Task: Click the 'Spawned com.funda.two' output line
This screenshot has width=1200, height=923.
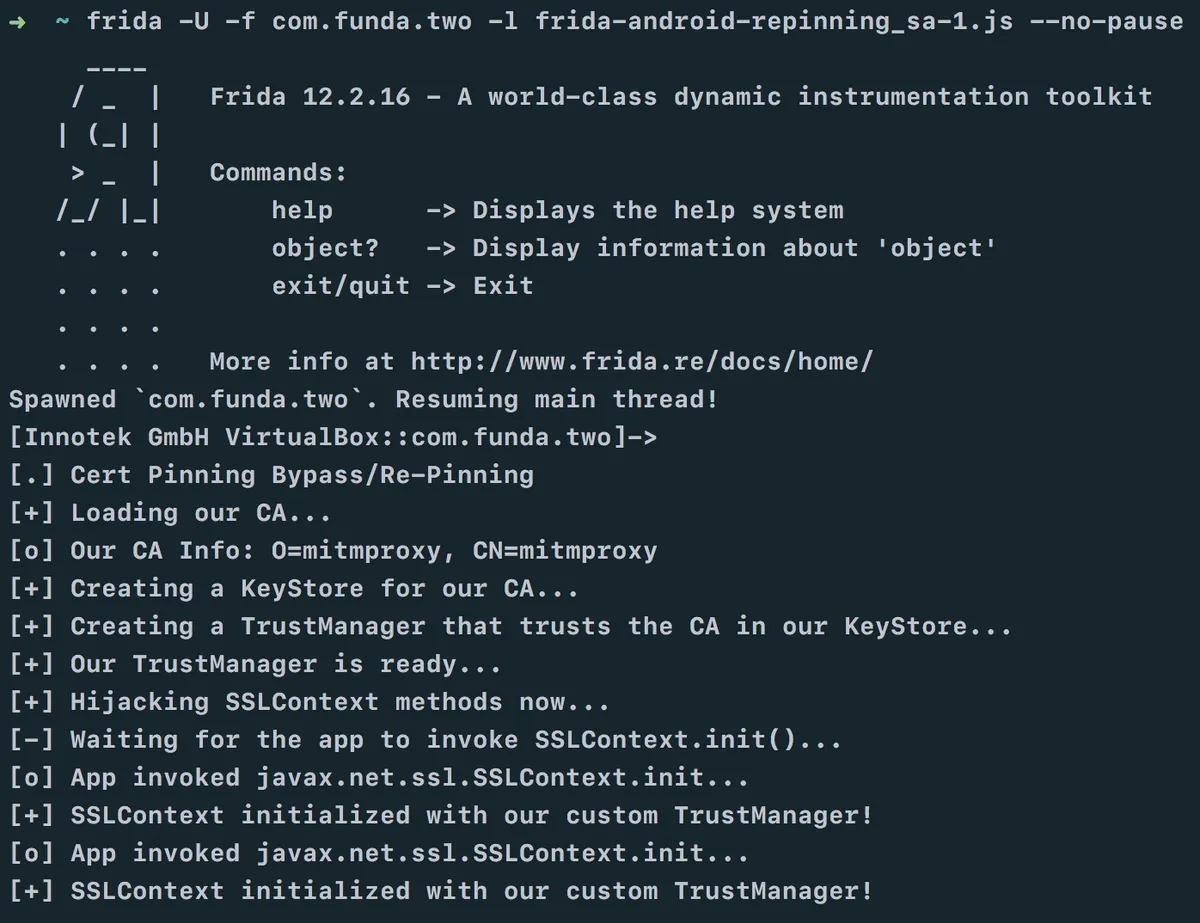Action: pyautogui.click(x=363, y=399)
